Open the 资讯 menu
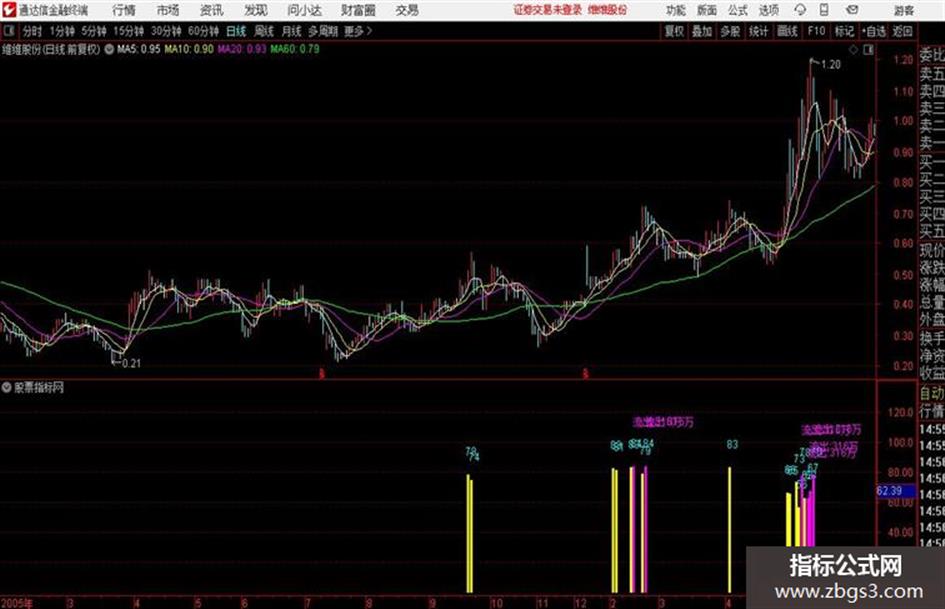 (x=211, y=10)
